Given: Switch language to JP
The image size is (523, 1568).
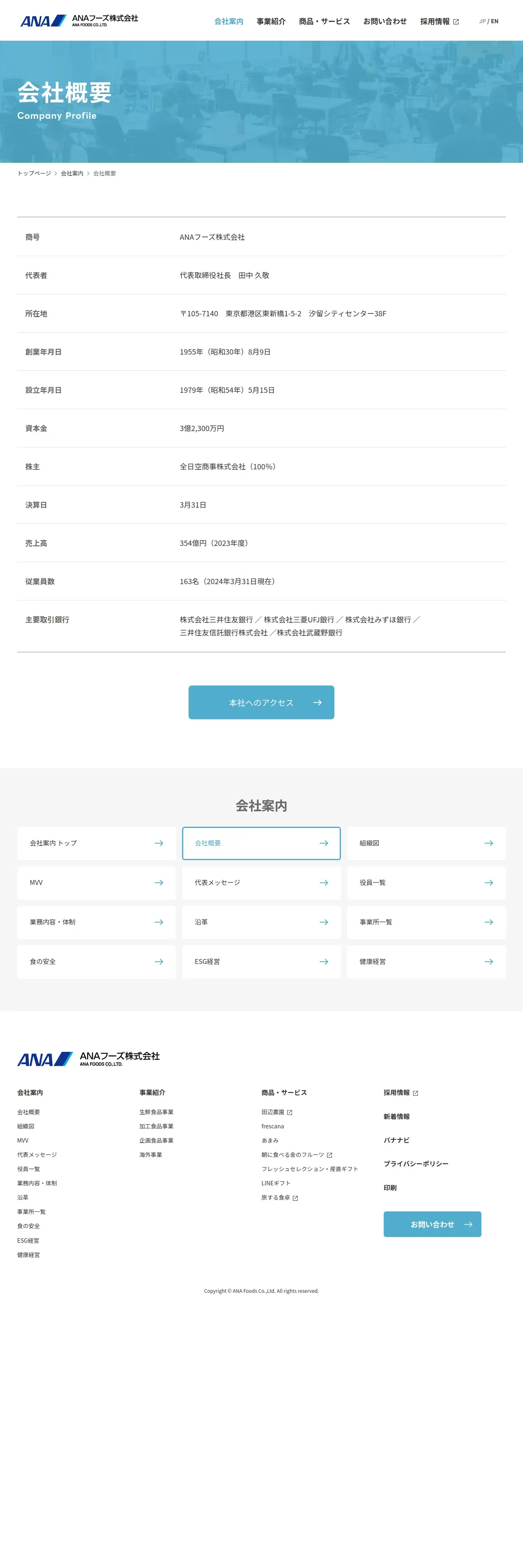Looking at the screenshot, I should pyautogui.click(x=482, y=21).
